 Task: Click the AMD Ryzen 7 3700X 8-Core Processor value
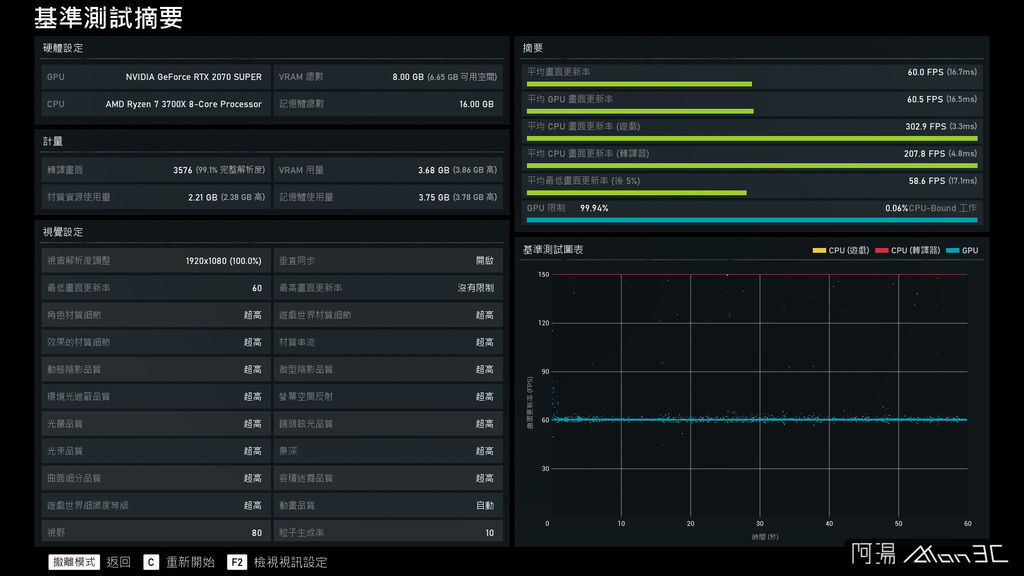tap(184, 104)
